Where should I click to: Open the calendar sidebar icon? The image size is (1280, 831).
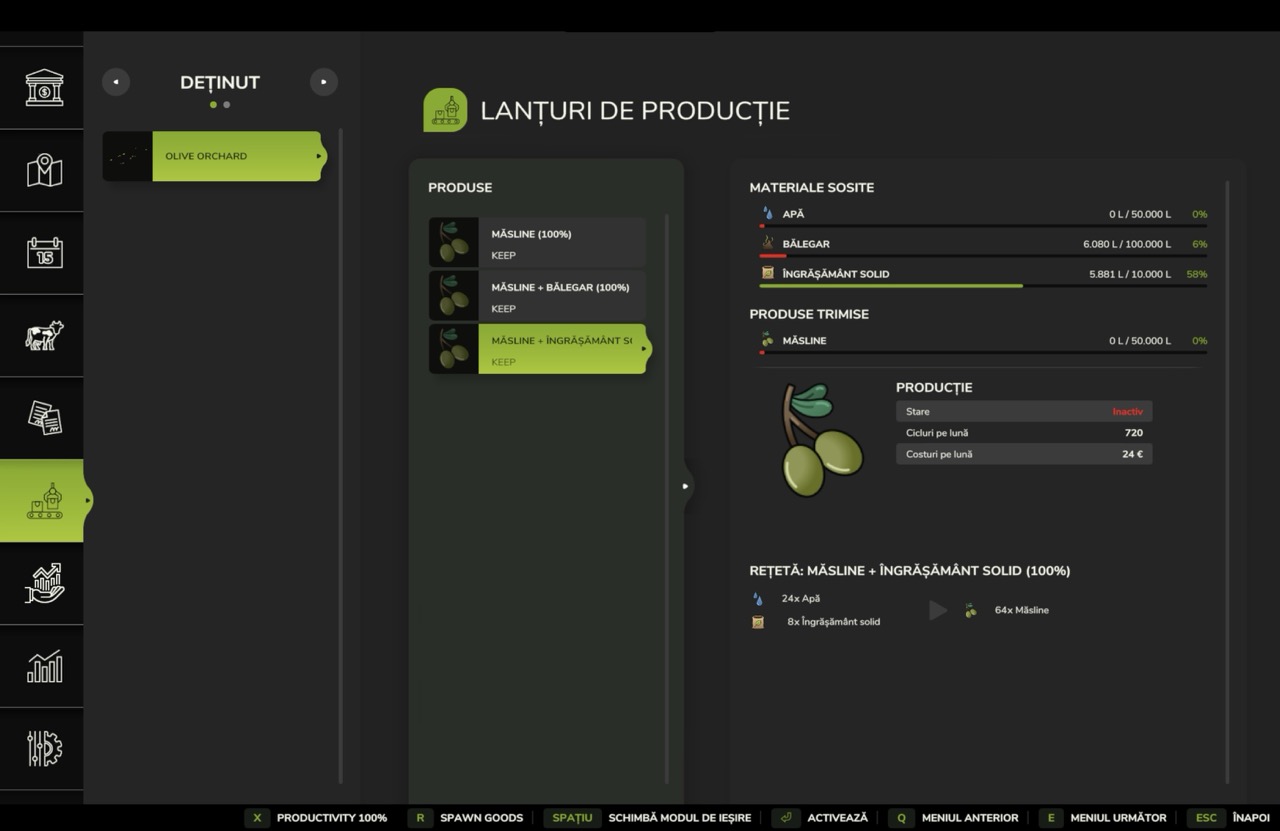click(x=44, y=253)
